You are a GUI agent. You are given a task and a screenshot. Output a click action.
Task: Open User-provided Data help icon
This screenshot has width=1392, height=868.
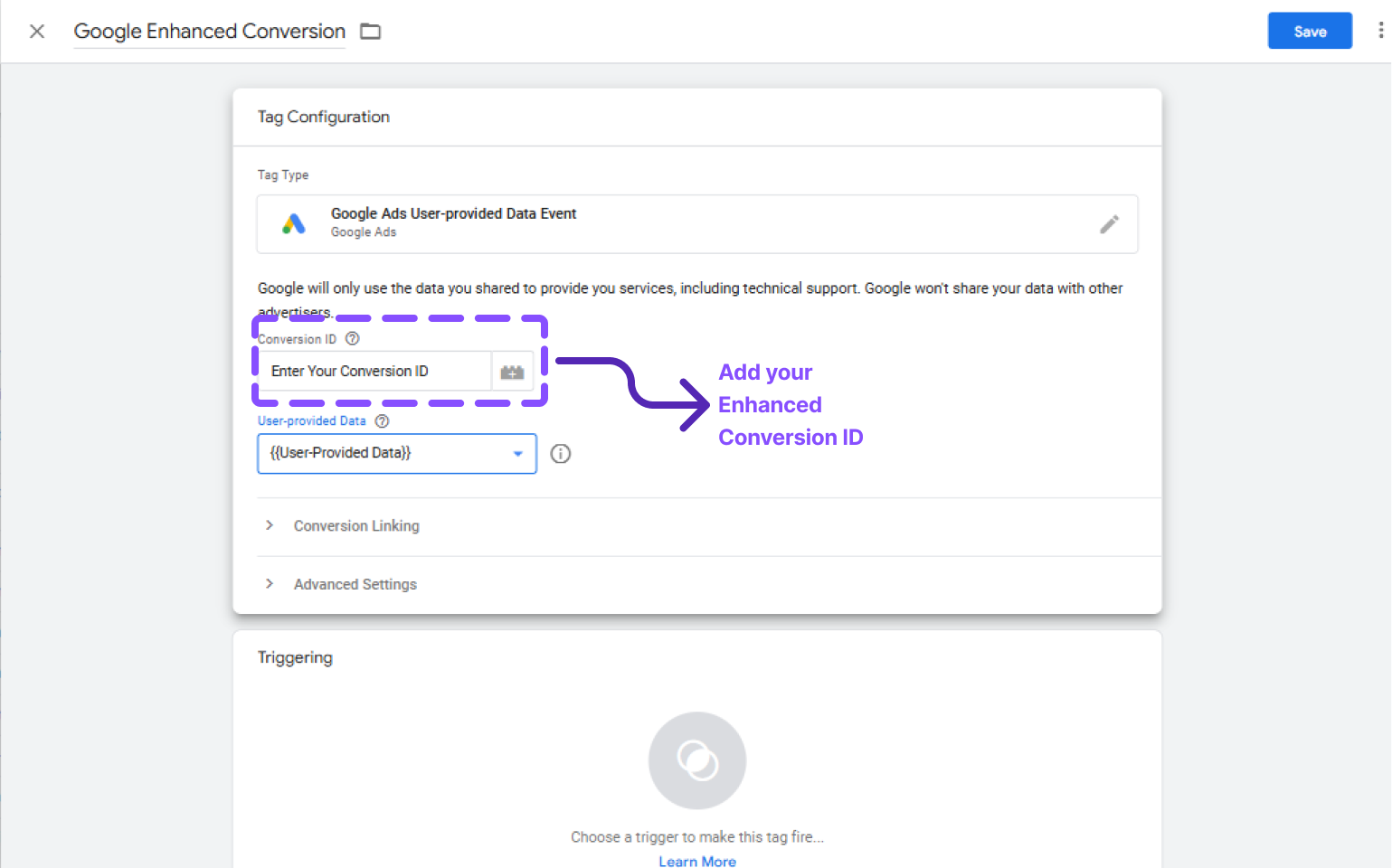(x=382, y=421)
